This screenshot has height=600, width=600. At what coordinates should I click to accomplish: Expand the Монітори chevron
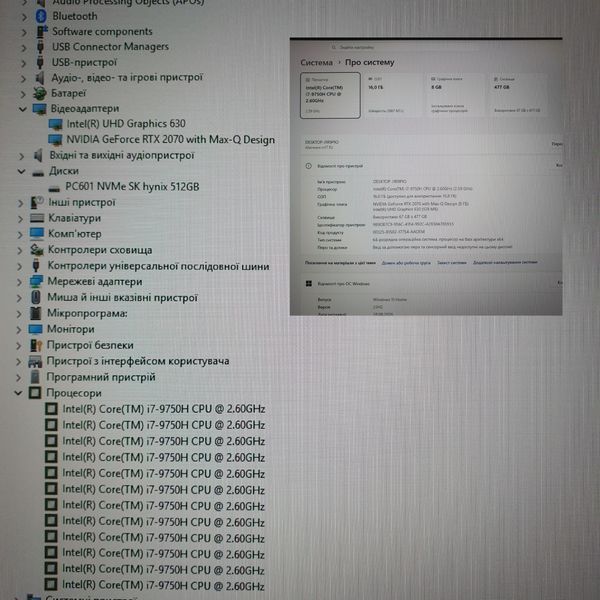coord(19,330)
